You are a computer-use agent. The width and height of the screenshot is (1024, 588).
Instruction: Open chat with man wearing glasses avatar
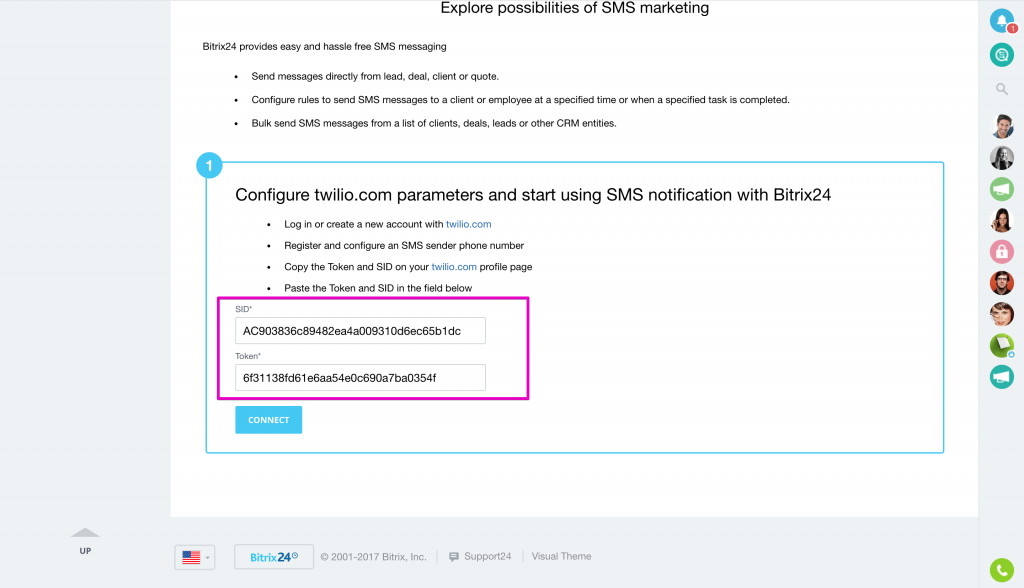click(x=1002, y=283)
